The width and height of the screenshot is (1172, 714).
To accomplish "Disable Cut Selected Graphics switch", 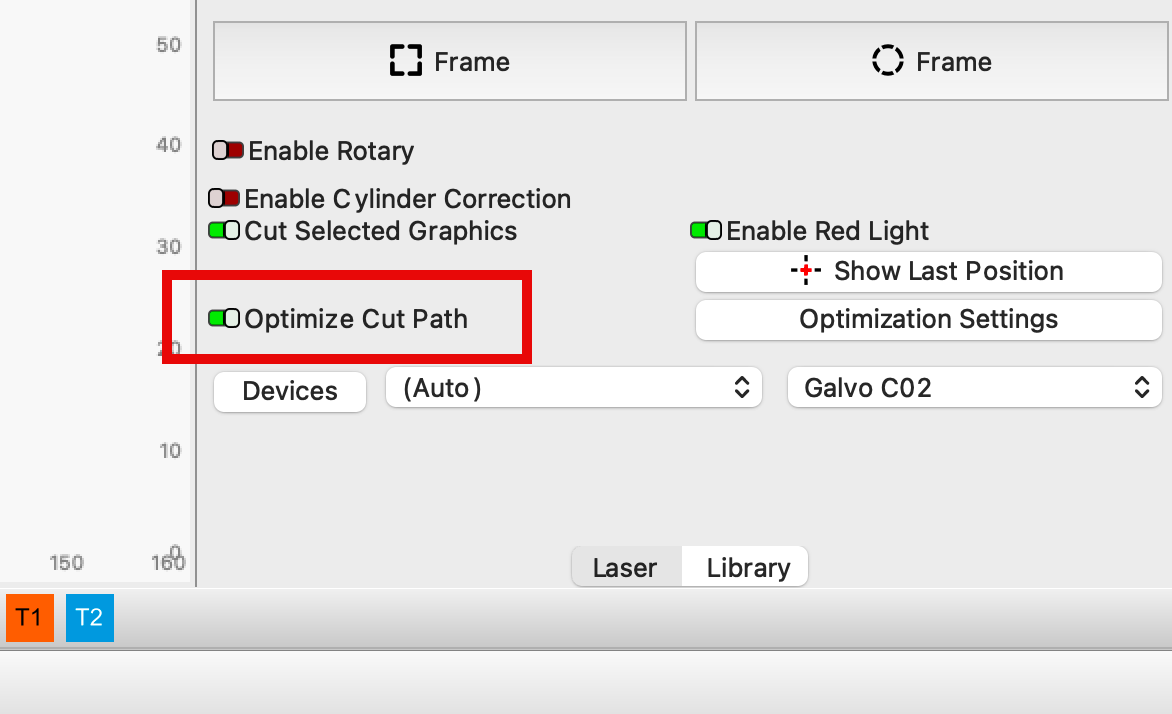I will [224, 231].
